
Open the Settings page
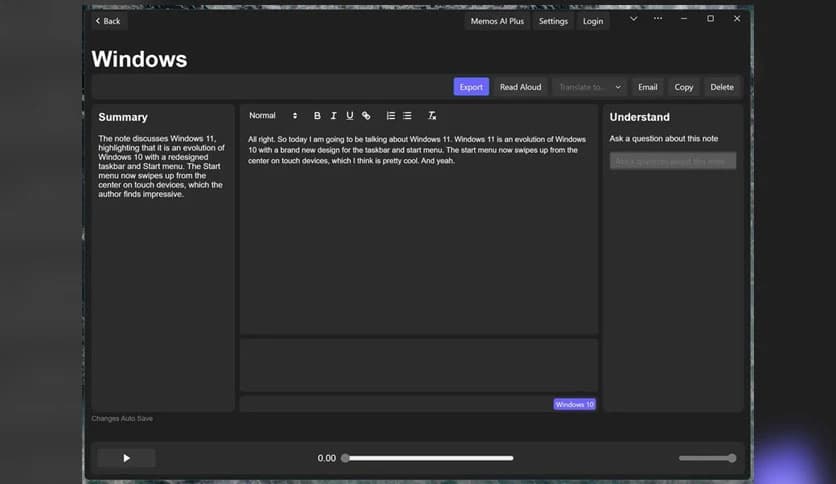(x=553, y=21)
